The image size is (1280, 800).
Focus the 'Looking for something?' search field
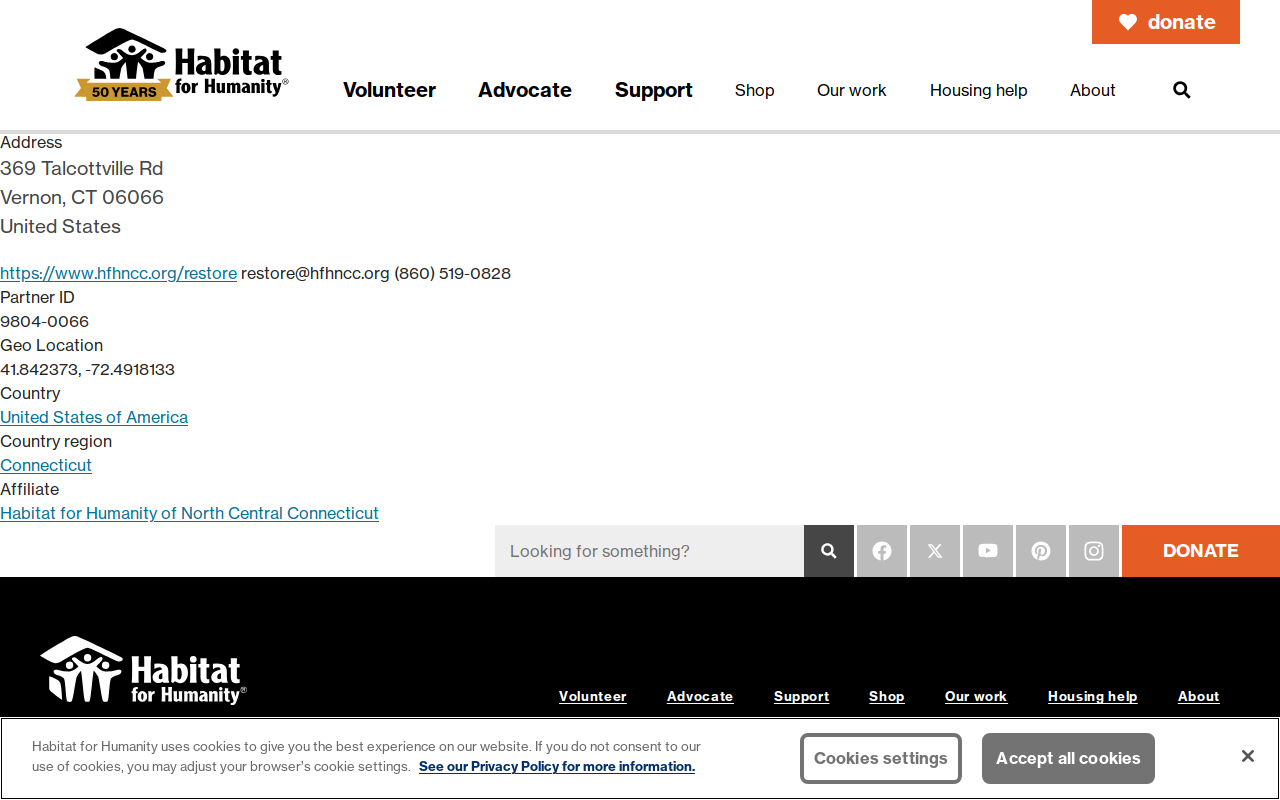pos(649,551)
